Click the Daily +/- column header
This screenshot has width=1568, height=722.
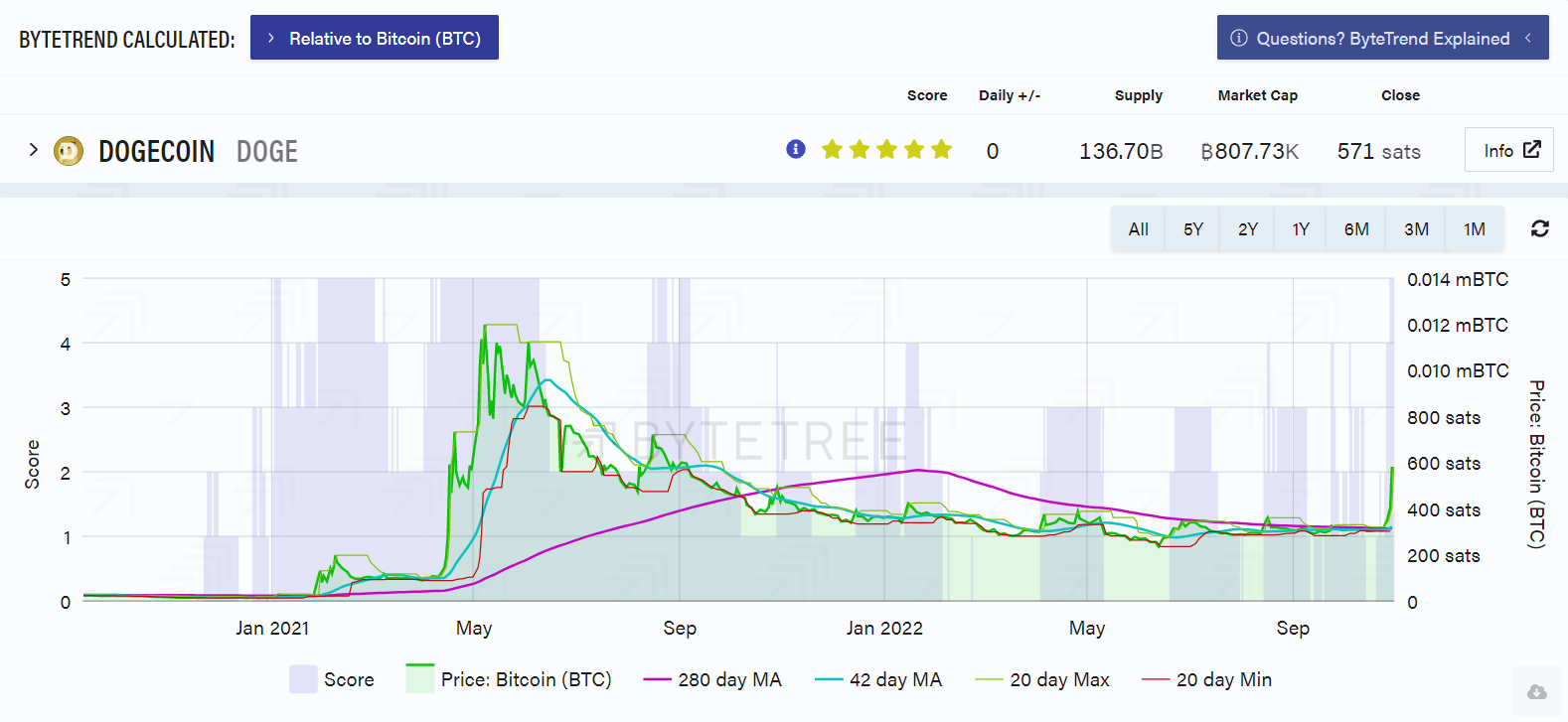click(x=1010, y=95)
